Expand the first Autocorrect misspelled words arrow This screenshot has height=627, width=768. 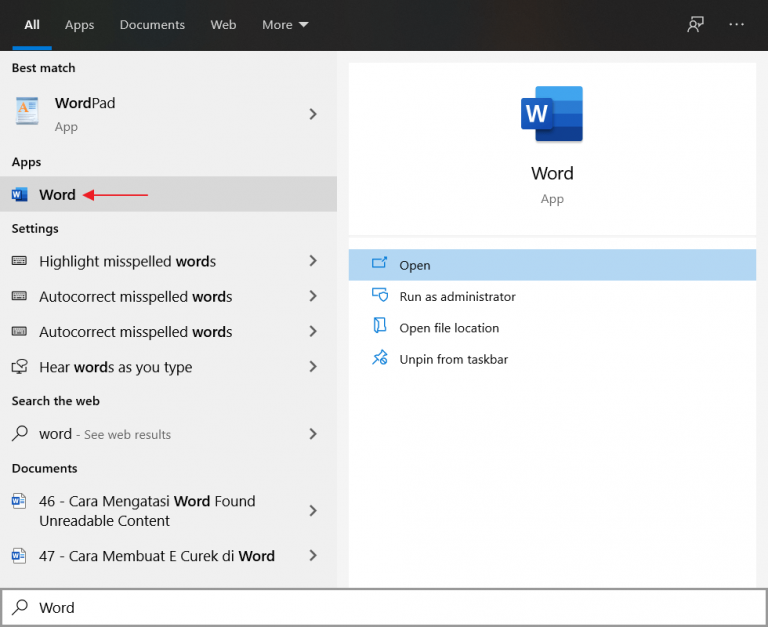click(313, 296)
